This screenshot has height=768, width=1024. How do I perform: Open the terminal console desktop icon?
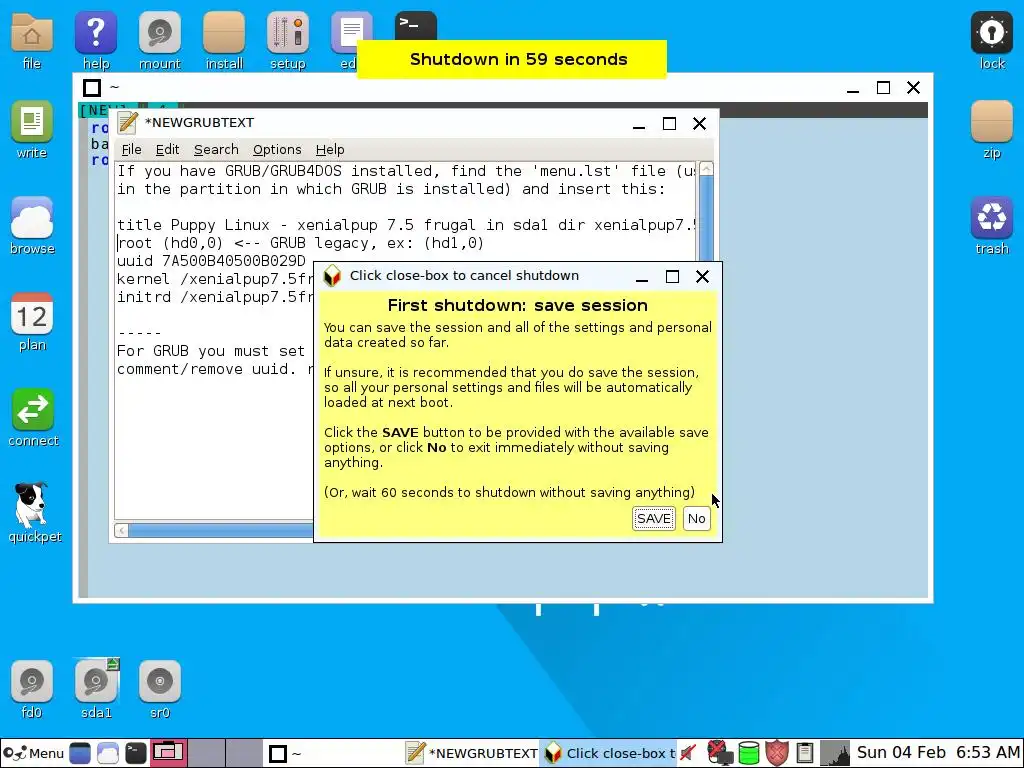tap(415, 25)
